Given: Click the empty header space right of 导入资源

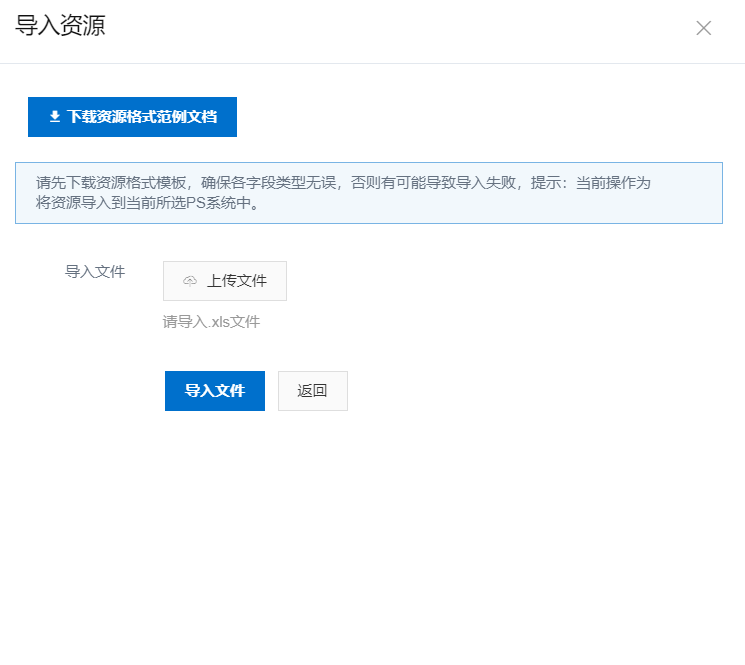Looking at the screenshot, I should [400, 28].
